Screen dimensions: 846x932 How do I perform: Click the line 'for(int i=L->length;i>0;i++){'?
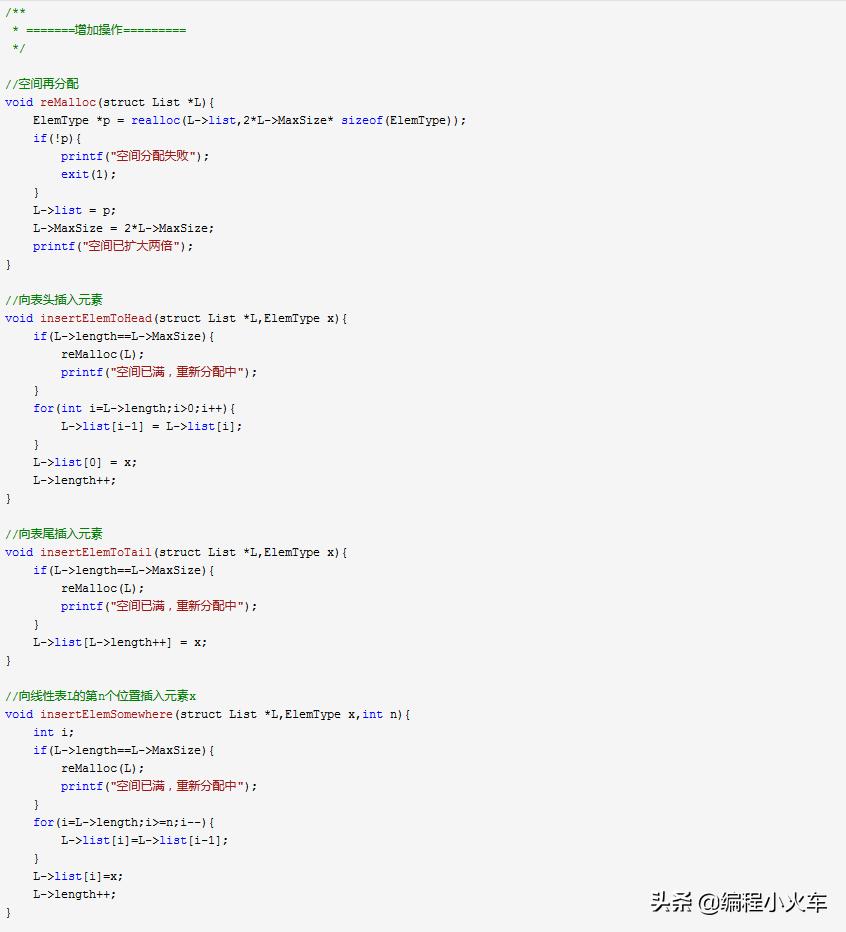point(134,408)
